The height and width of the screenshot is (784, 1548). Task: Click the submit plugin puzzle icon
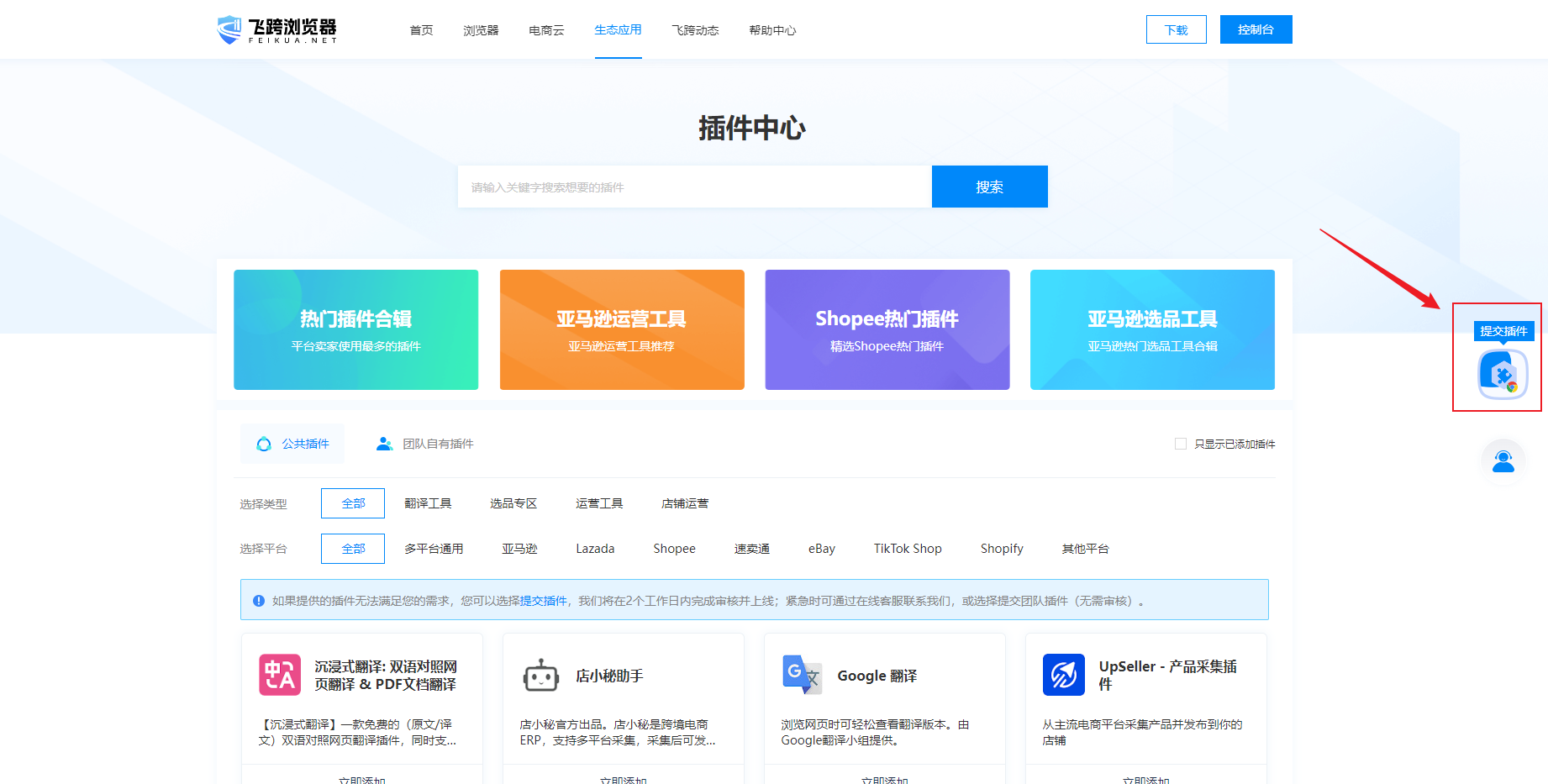click(1503, 374)
